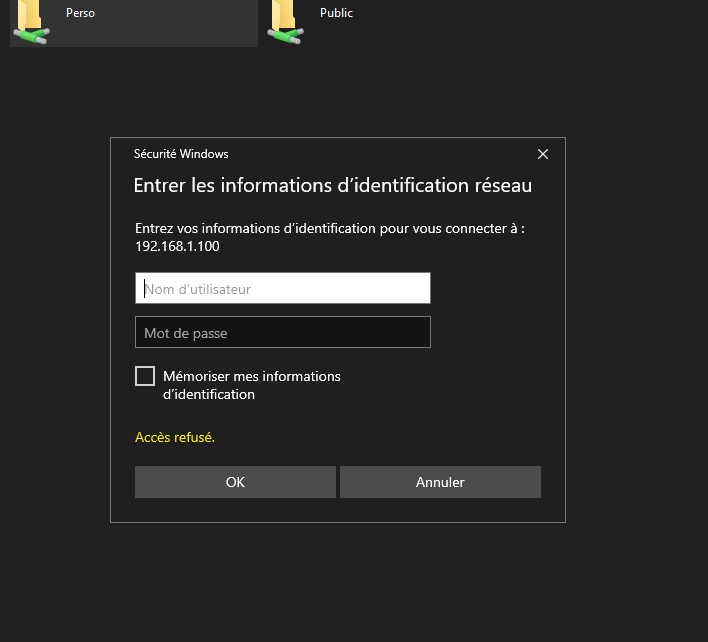Tick the Mémoriser mes informations checkbox

[x=145, y=376]
